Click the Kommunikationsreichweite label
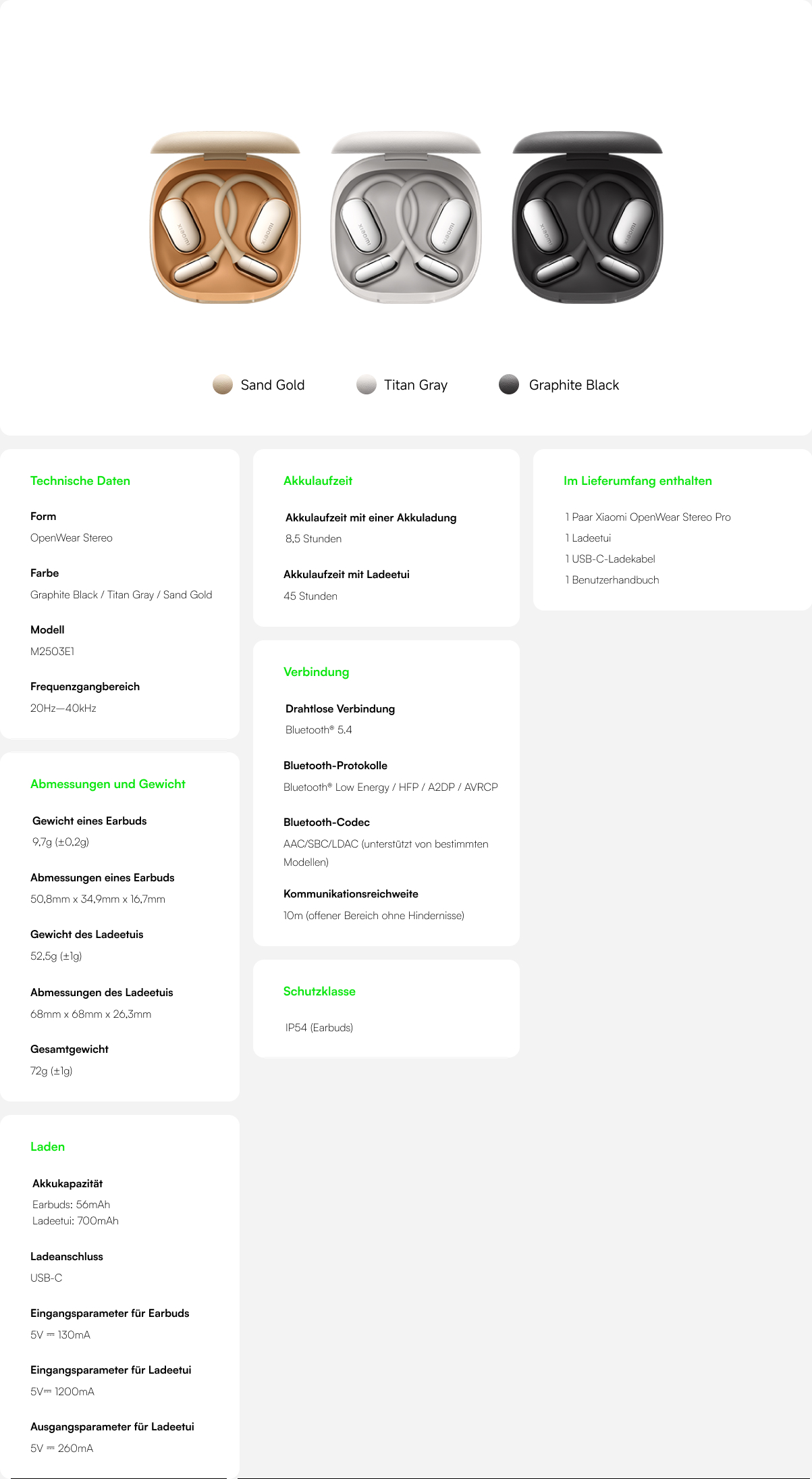The height and width of the screenshot is (1479, 812). (351, 894)
